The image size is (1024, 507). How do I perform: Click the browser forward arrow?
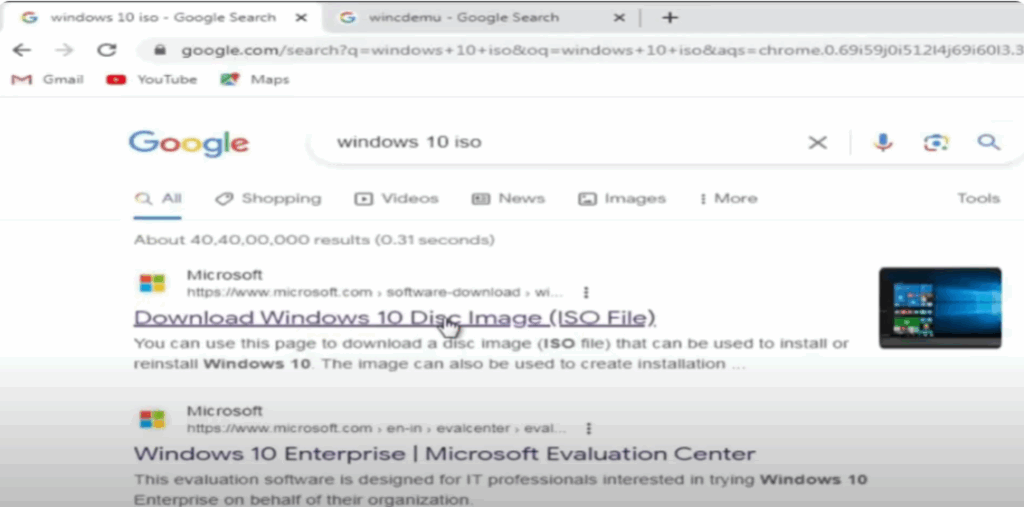coord(64,50)
